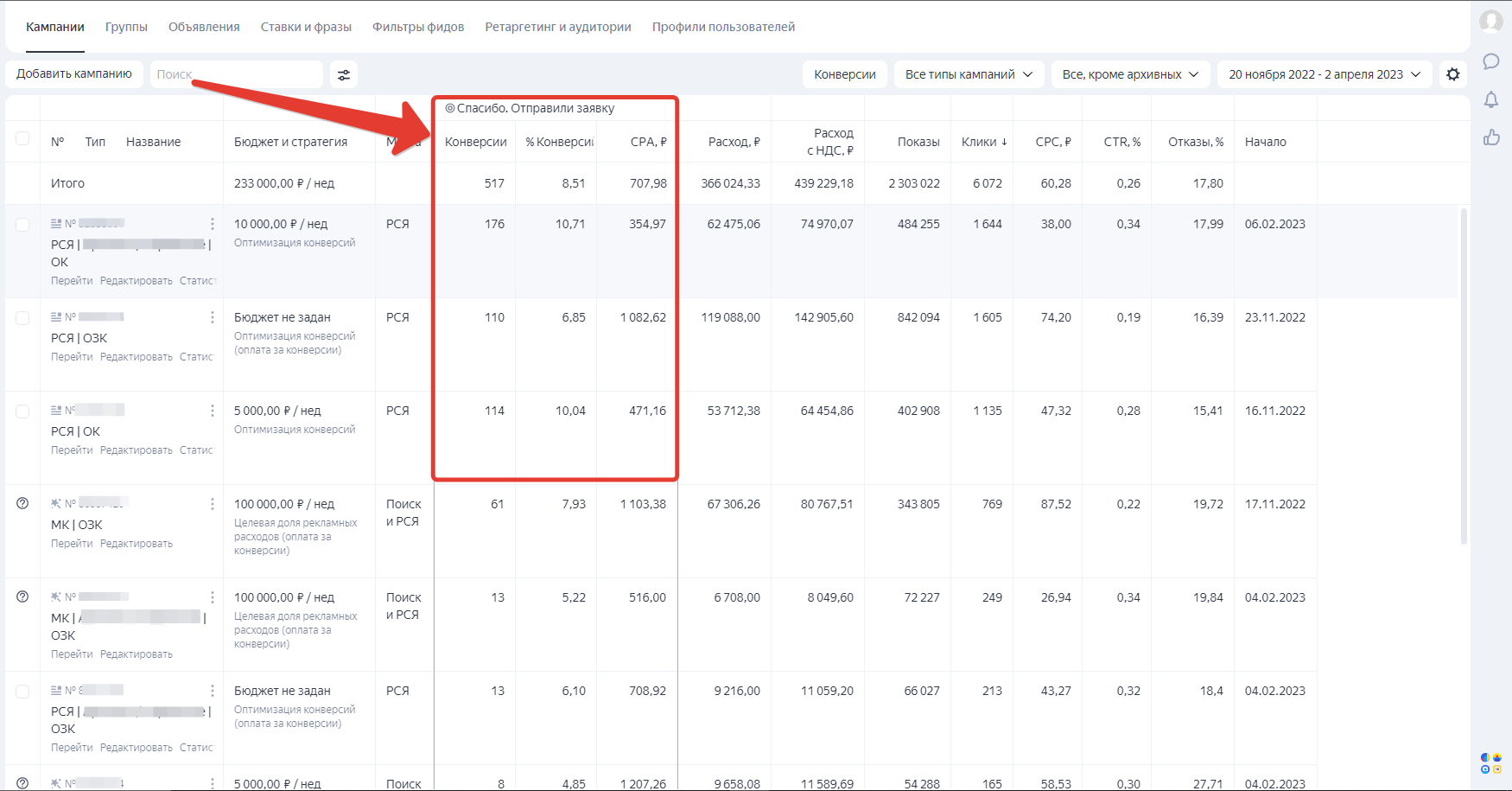Open campaign name МК | ОЗК link

[77, 525]
